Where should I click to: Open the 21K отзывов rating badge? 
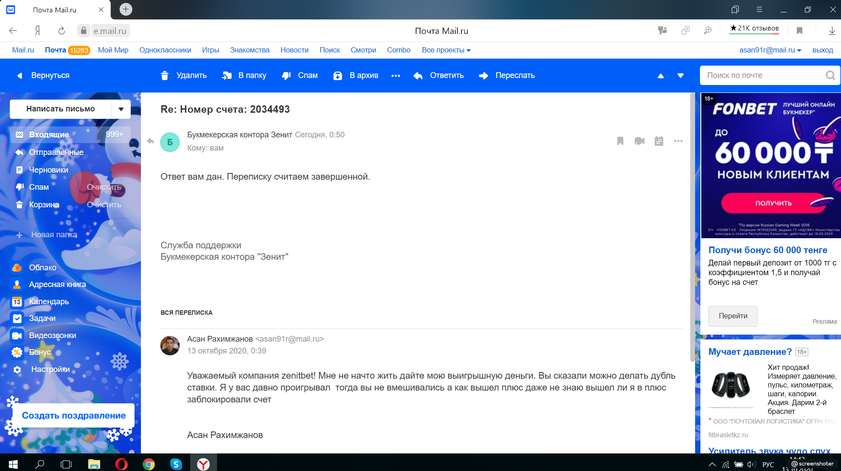754,29
